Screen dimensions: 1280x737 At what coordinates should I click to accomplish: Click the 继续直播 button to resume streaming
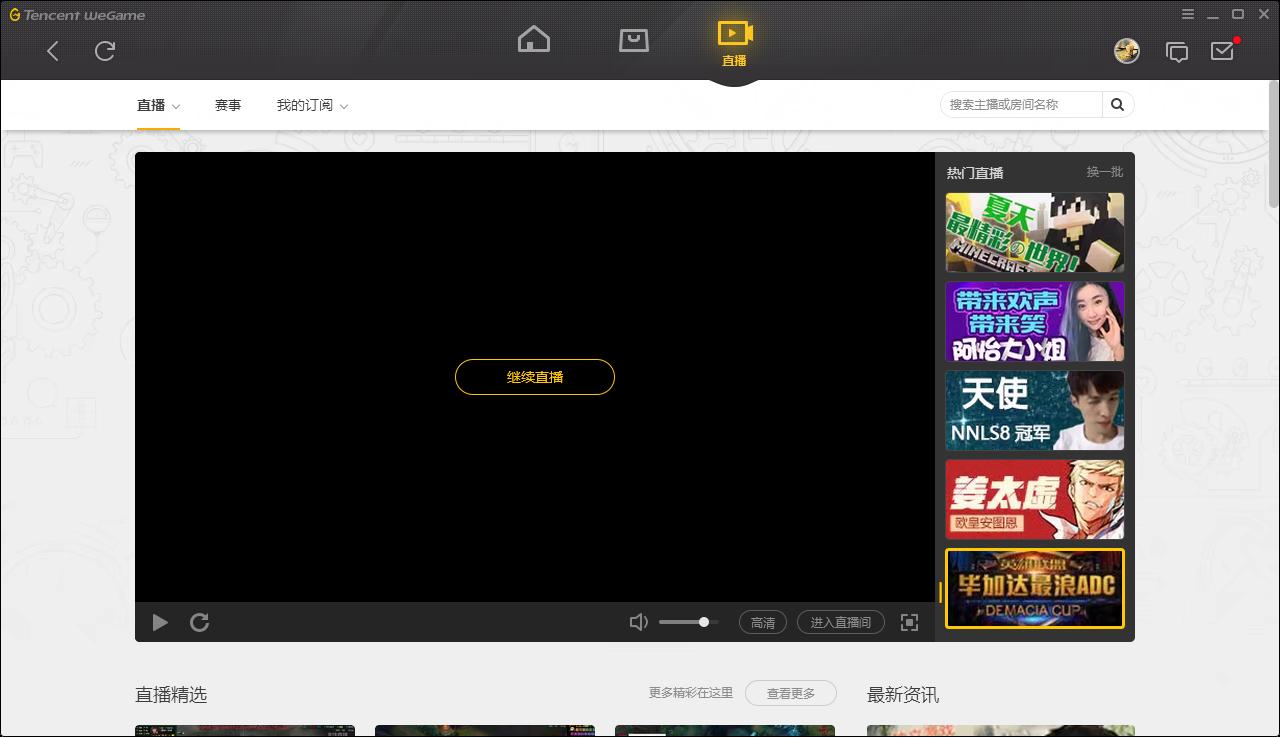coord(535,377)
